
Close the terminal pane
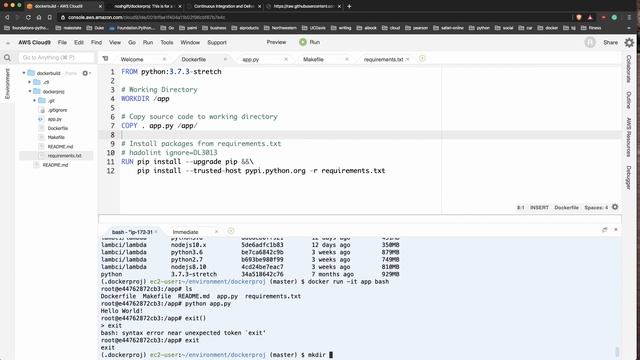pyautogui.click(x=616, y=230)
